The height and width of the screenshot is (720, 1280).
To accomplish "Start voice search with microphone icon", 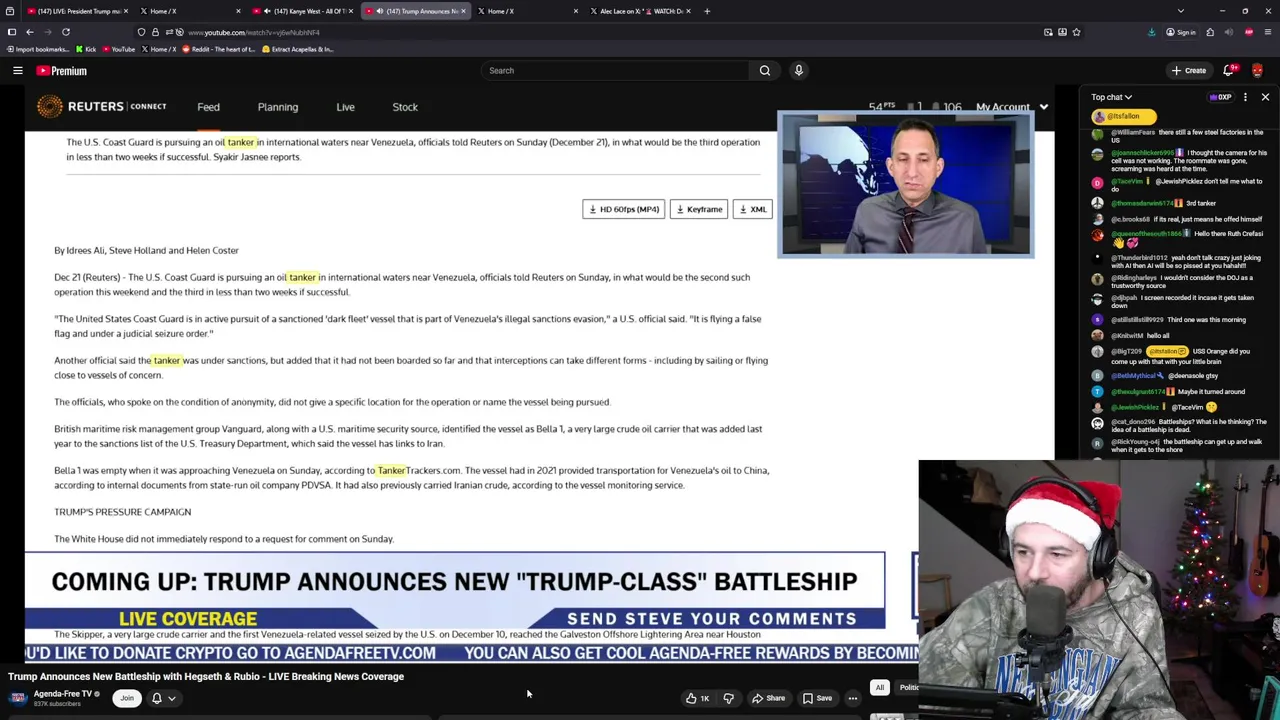I will point(798,70).
